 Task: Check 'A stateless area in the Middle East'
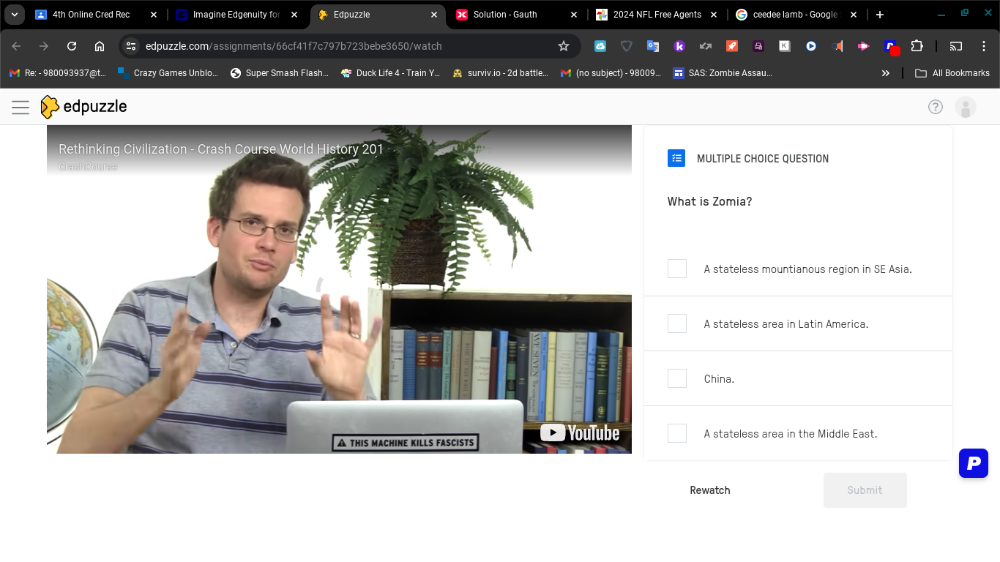point(677,433)
